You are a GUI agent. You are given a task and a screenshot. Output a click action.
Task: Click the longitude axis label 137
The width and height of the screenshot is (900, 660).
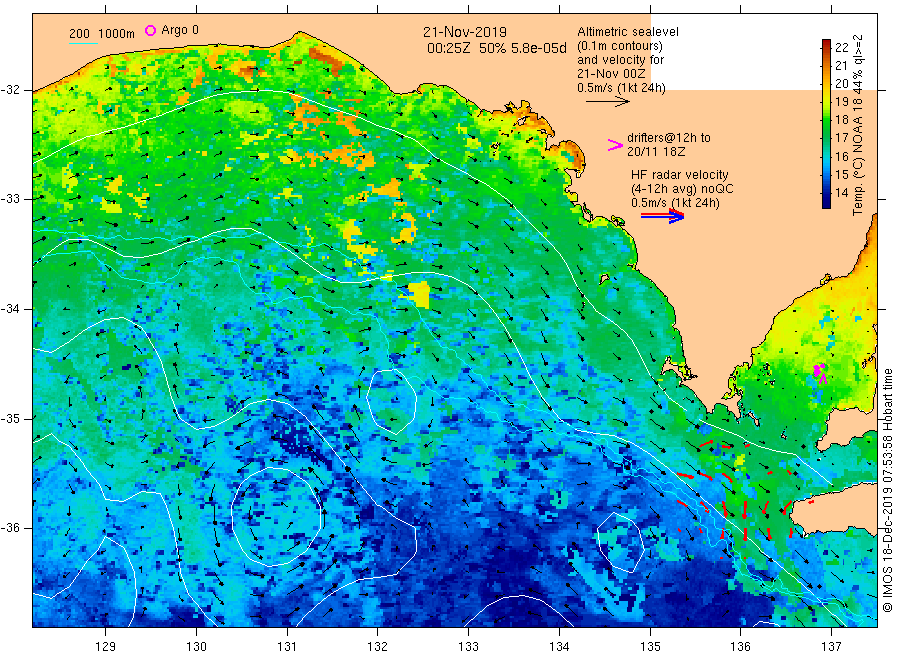831,647
